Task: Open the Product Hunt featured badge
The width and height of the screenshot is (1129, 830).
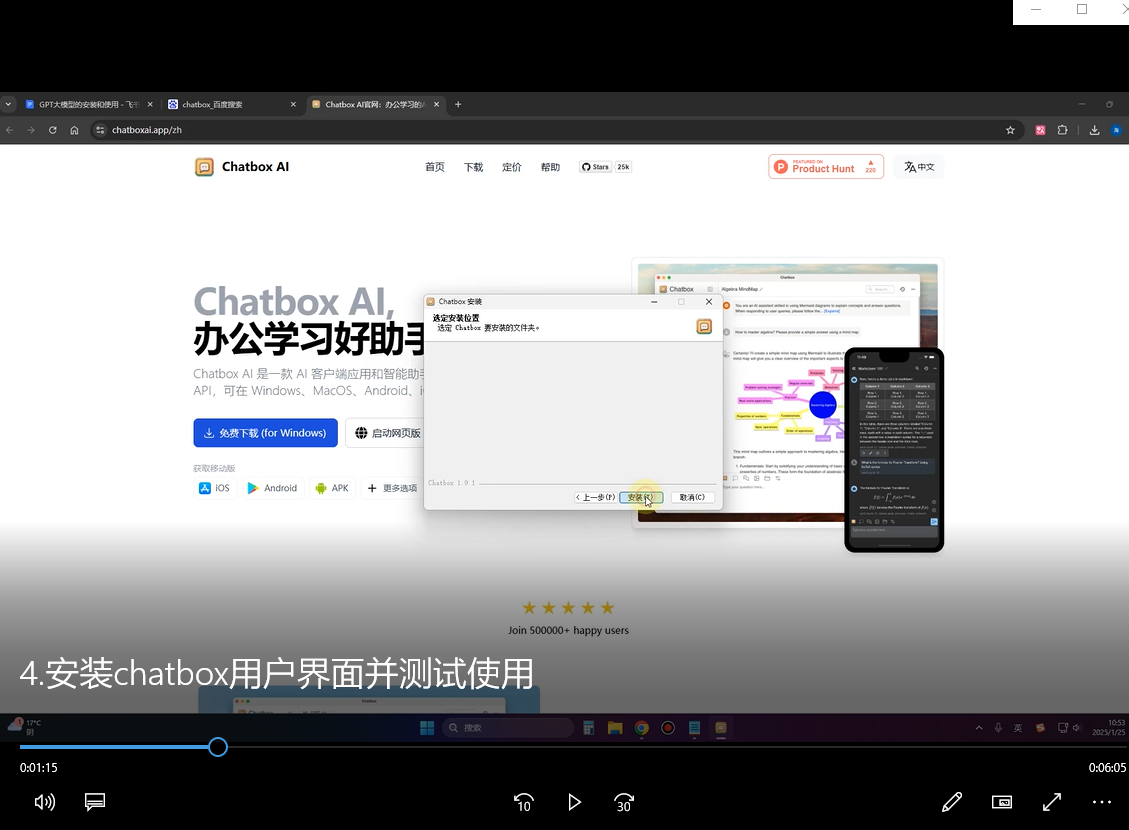Action: (826, 167)
